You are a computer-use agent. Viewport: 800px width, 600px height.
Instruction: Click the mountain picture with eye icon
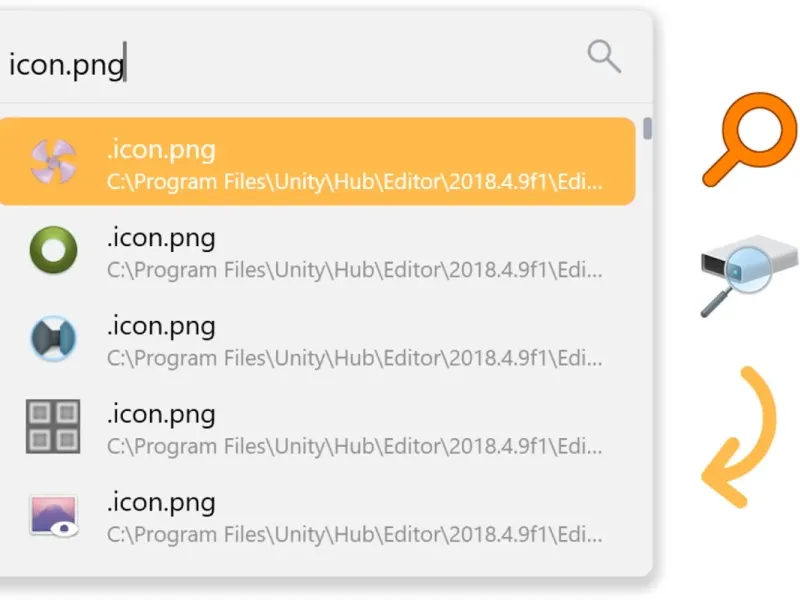click(54, 516)
